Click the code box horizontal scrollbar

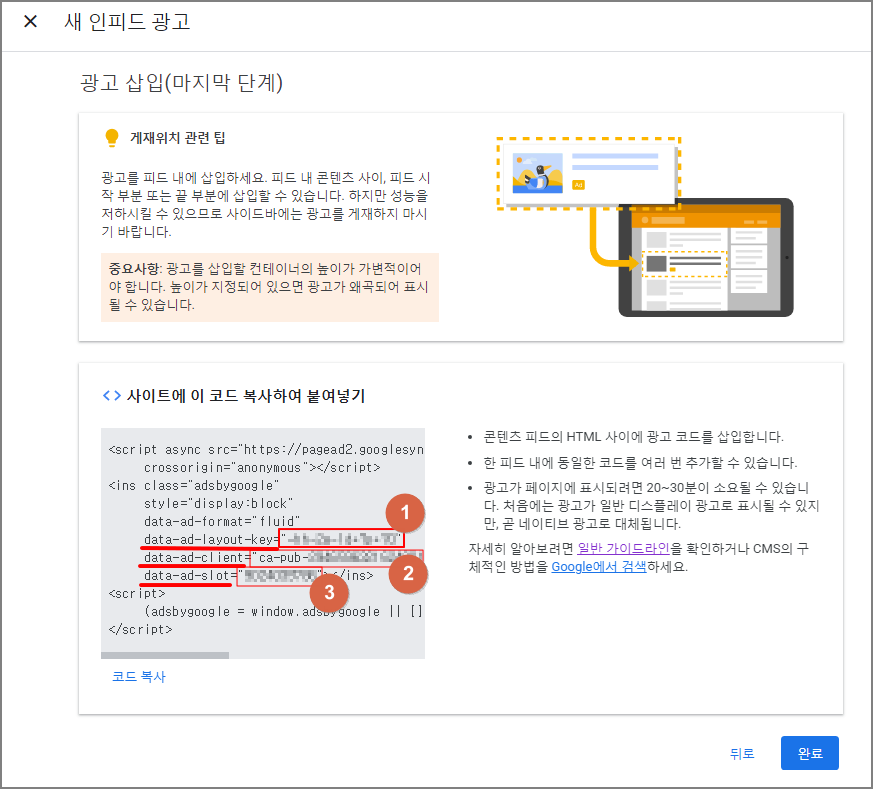pos(165,655)
